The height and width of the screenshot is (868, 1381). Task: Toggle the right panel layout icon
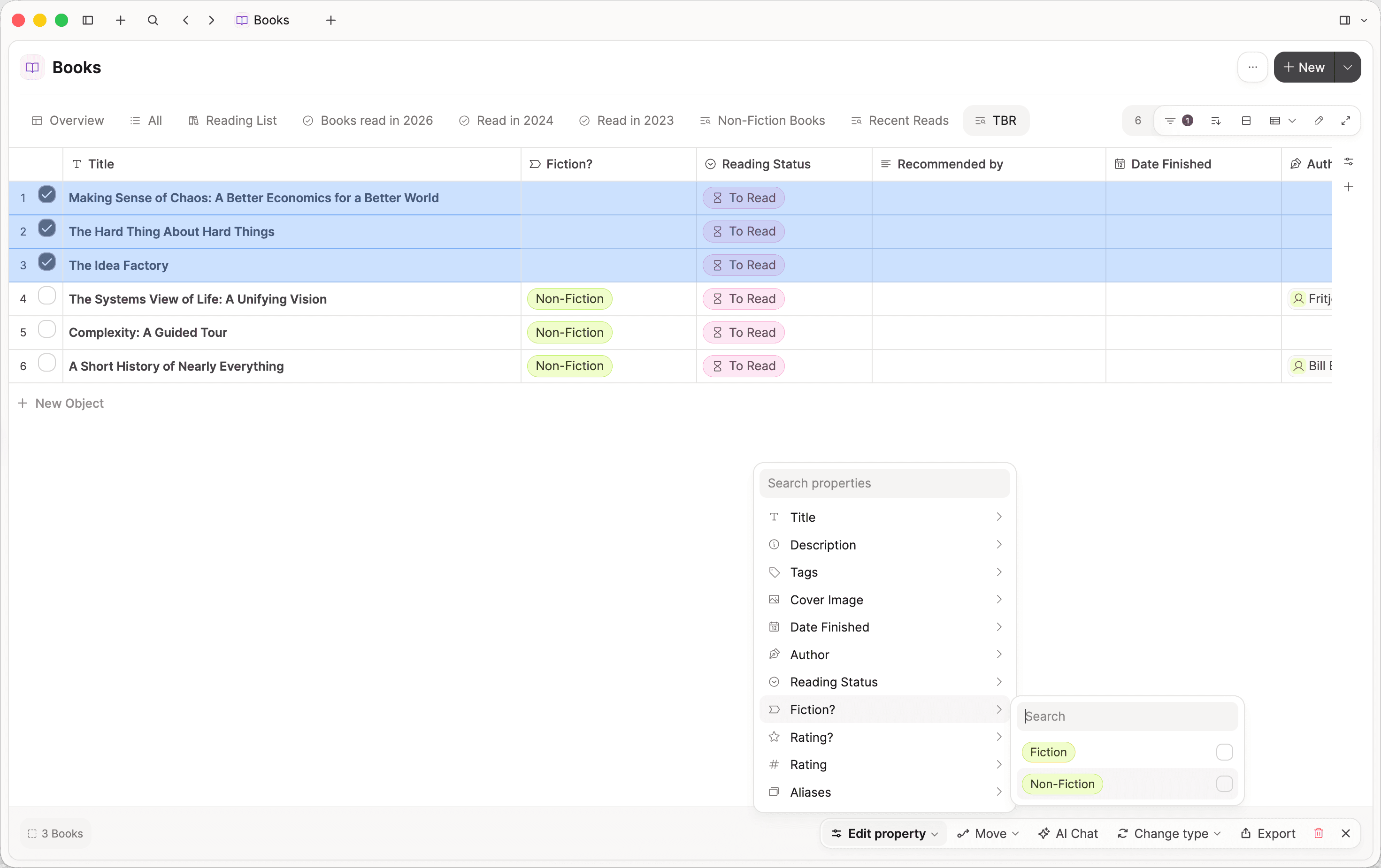coord(1344,20)
